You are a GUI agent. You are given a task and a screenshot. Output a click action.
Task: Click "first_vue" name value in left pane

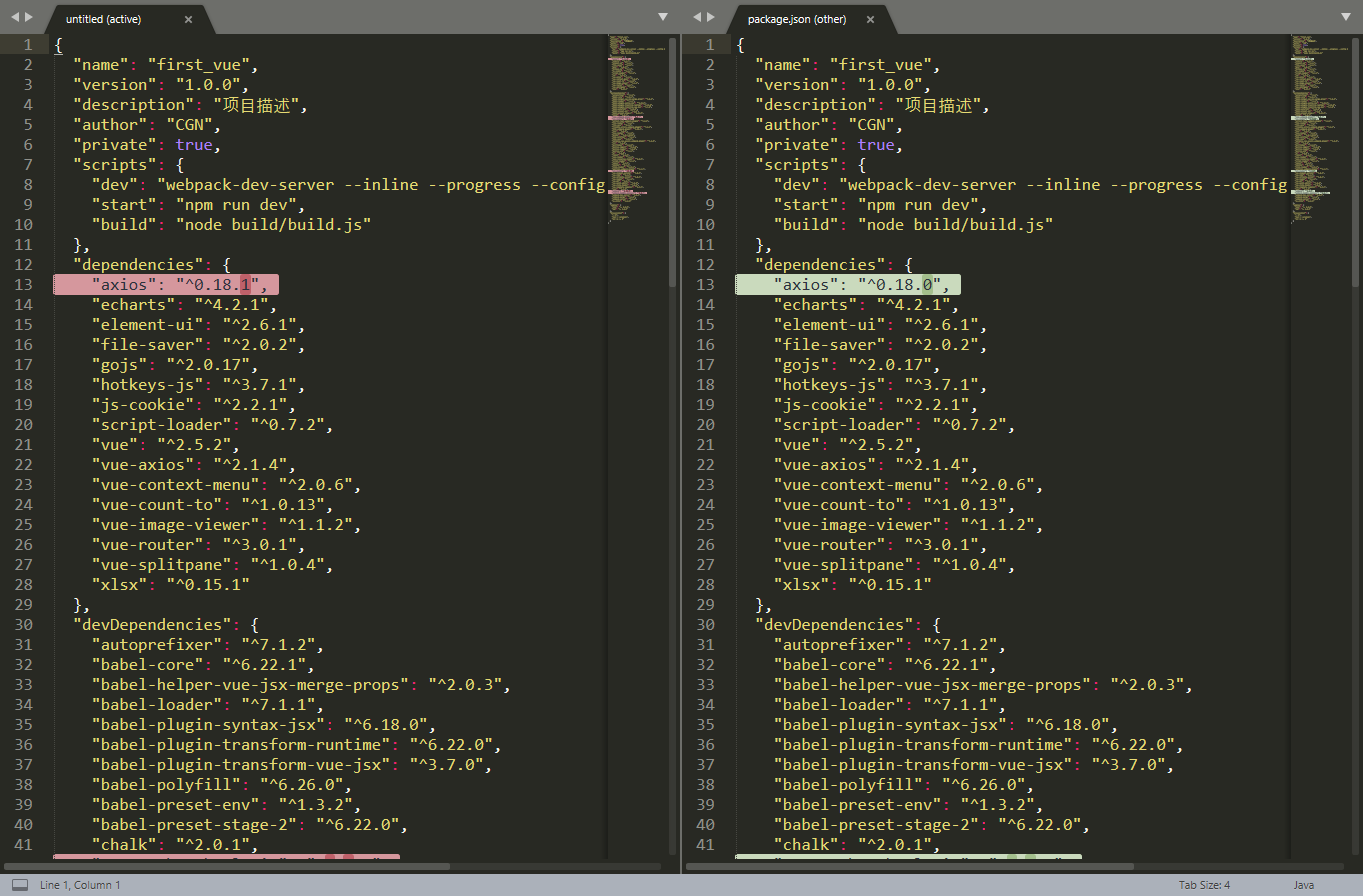tap(198, 65)
